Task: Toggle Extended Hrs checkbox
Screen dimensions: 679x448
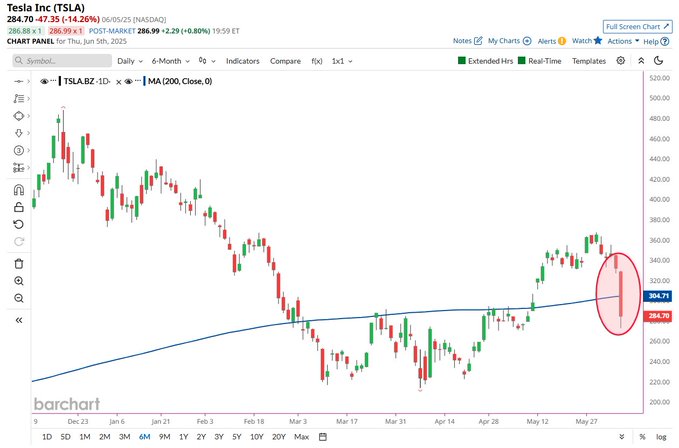Action: pyautogui.click(x=462, y=61)
